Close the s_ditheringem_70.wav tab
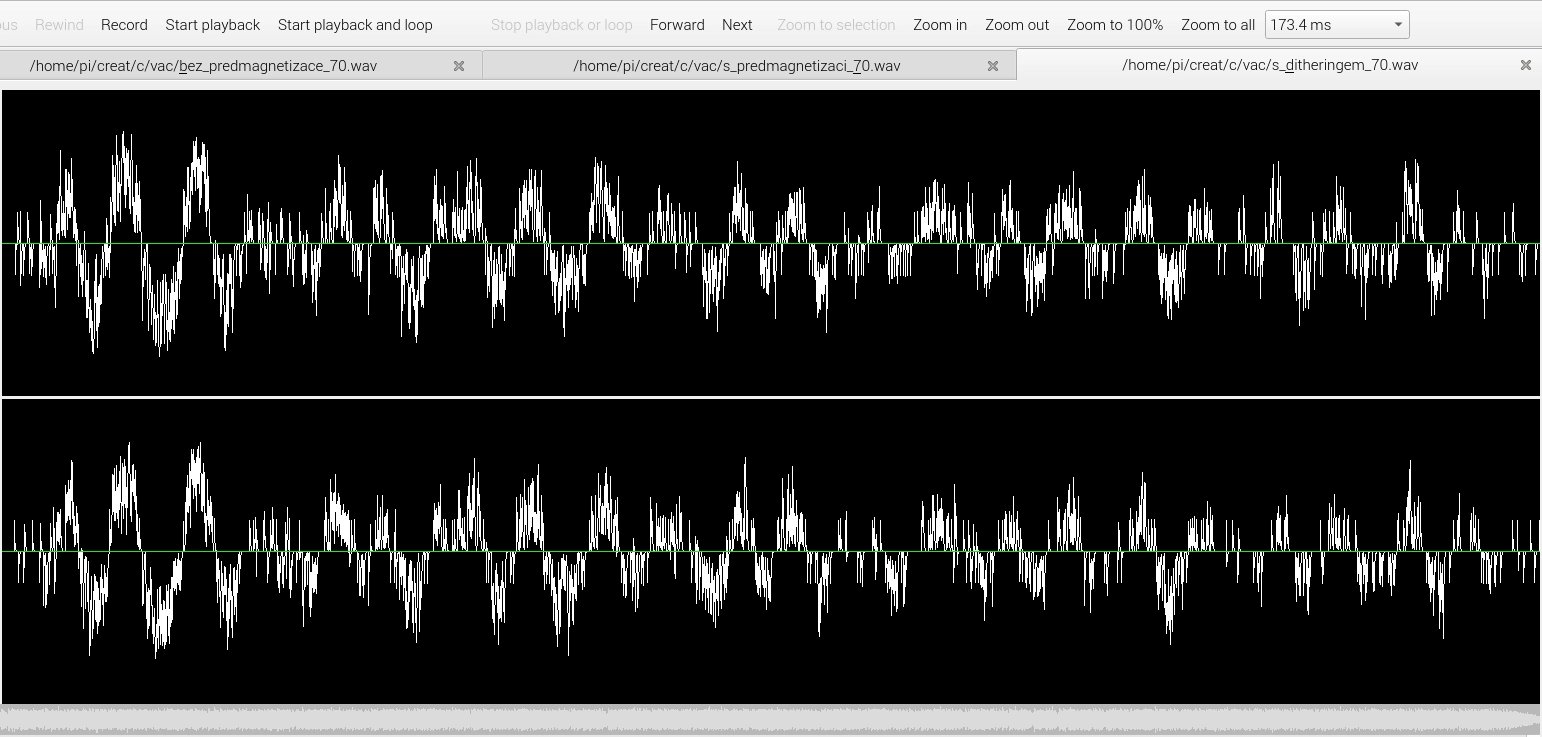Image resolution: width=1542 pixels, height=737 pixels. pos(1526,65)
